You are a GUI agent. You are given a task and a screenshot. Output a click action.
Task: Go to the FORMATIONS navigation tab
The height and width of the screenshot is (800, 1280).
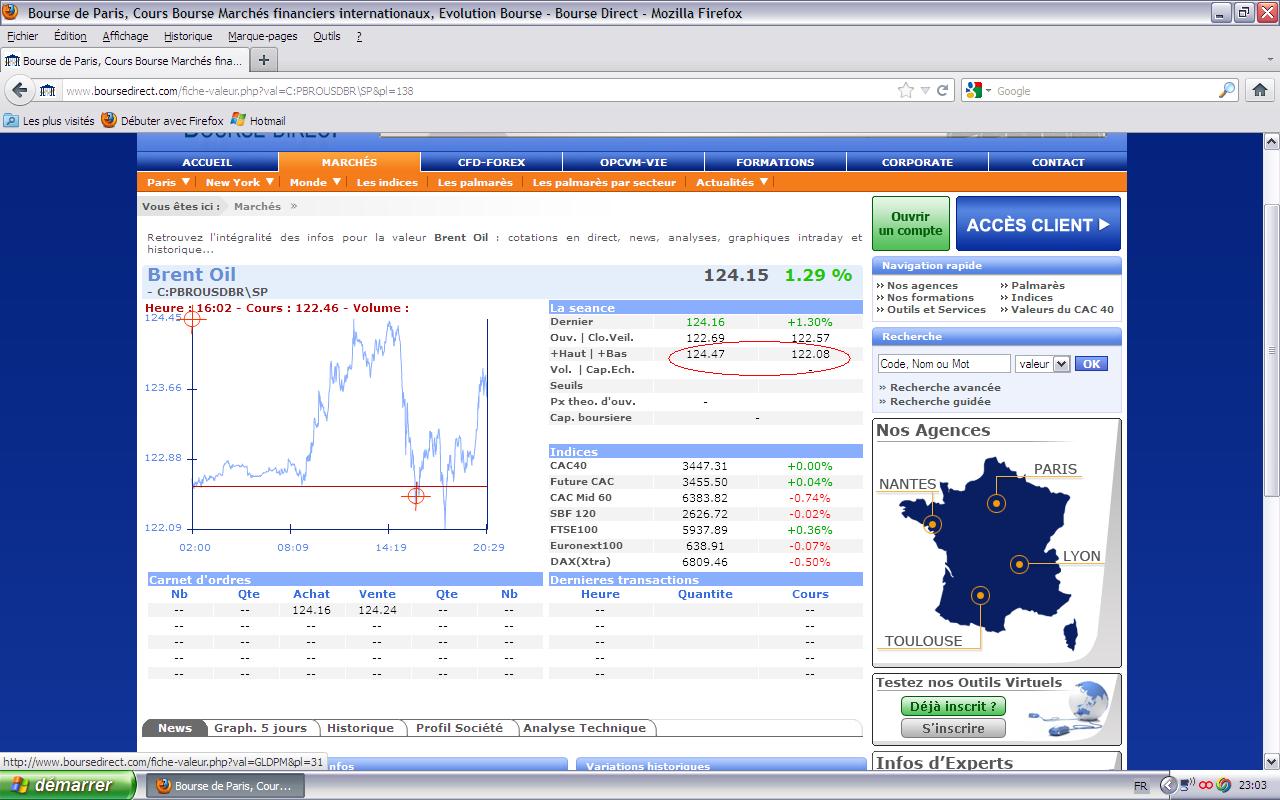pos(775,162)
